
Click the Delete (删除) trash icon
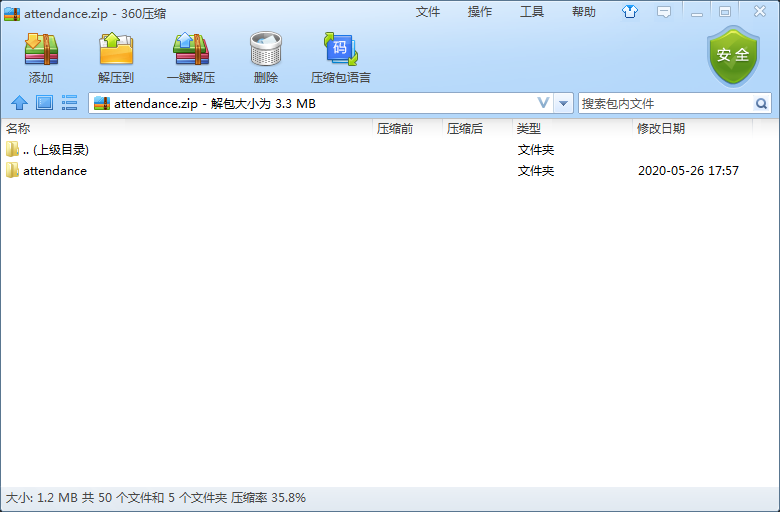pyautogui.click(x=266, y=49)
